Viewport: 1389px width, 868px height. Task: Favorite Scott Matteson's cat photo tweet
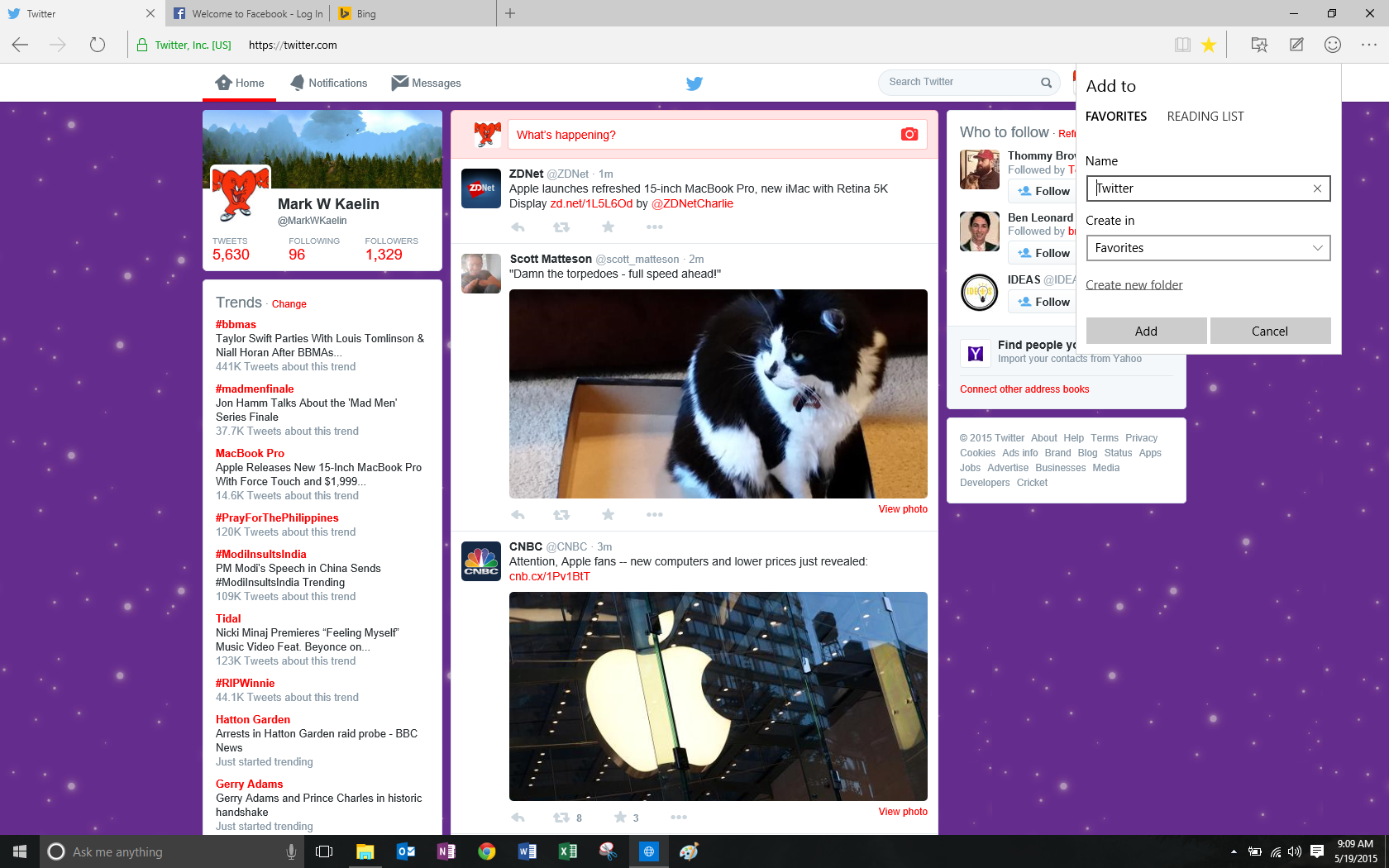pyautogui.click(x=609, y=513)
